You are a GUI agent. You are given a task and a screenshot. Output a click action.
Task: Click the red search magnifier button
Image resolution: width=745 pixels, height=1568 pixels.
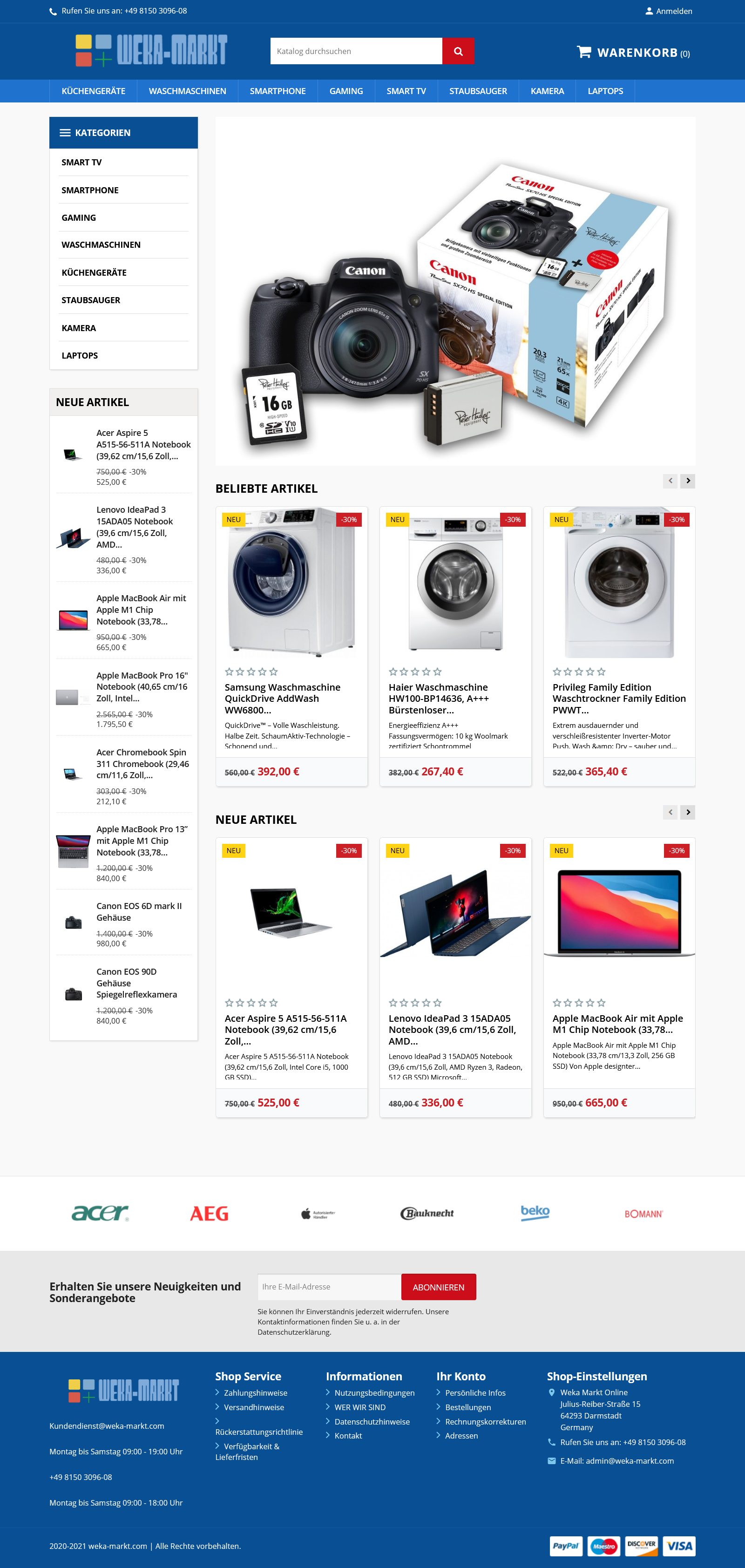coord(458,51)
